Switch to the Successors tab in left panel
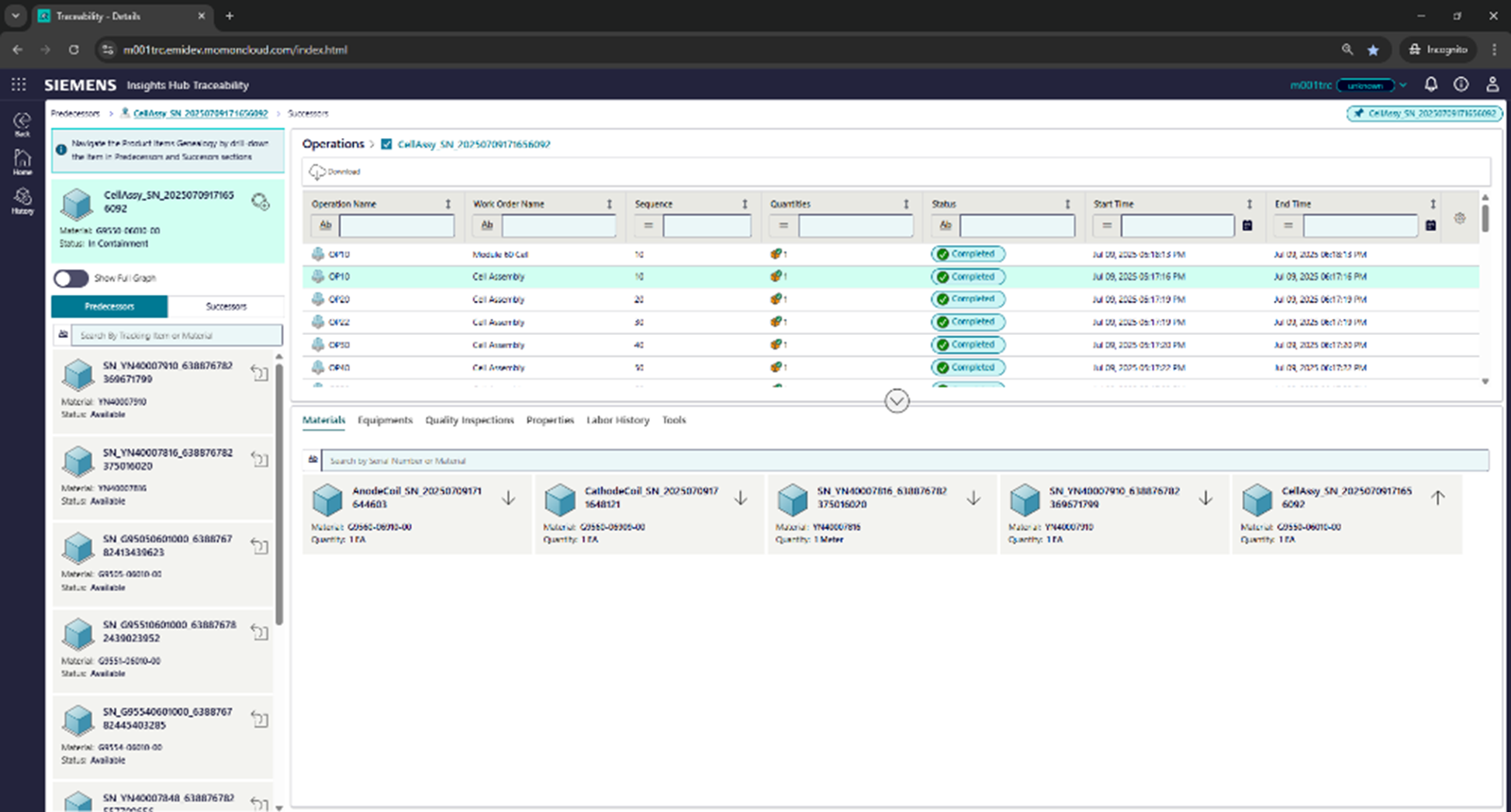The image size is (1511, 812). (226, 306)
